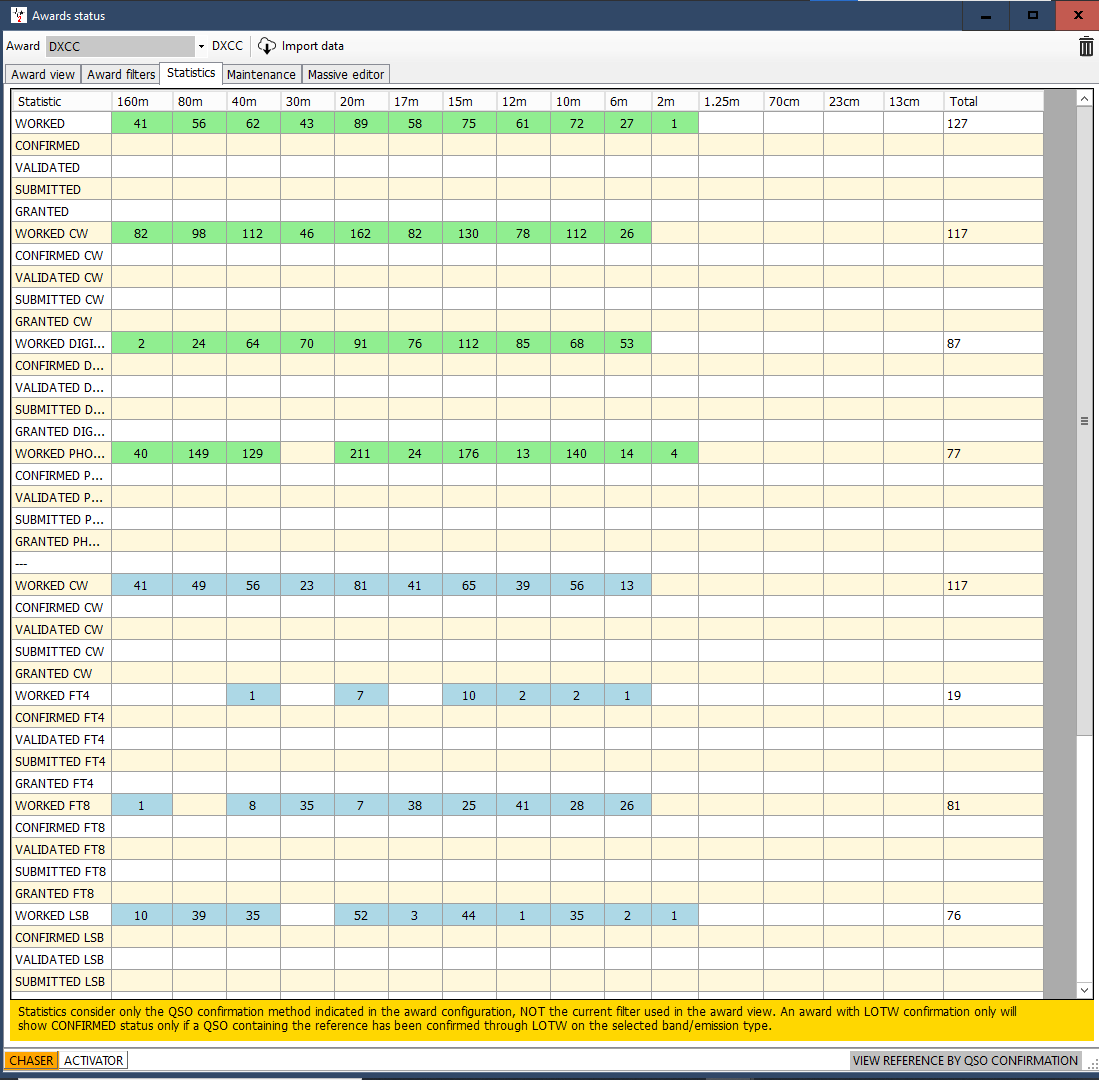Click the VALIDATED row label

[x=62, y=168]
